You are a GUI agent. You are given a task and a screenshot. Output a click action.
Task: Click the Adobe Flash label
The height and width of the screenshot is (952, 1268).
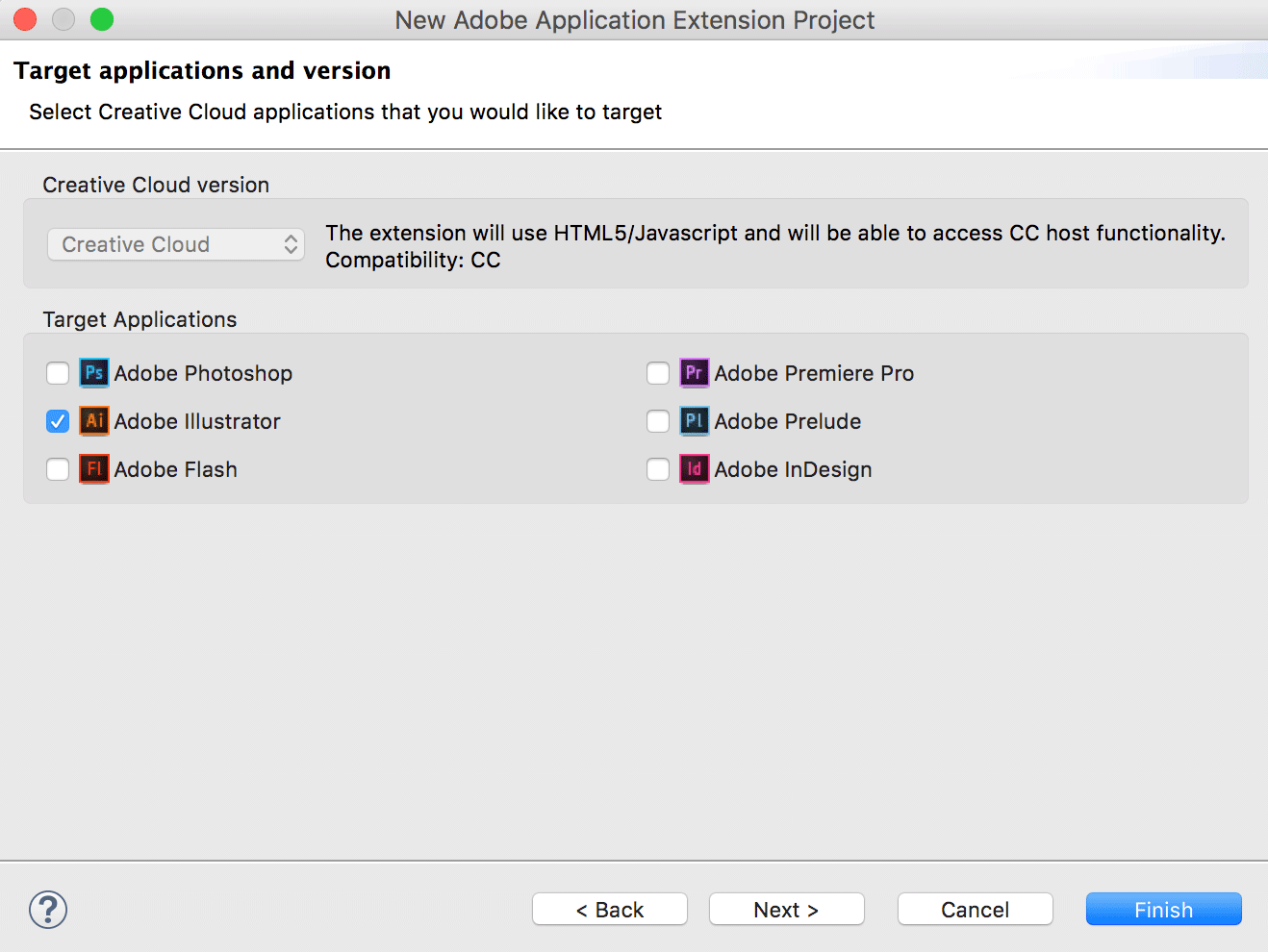click(176, 469)
